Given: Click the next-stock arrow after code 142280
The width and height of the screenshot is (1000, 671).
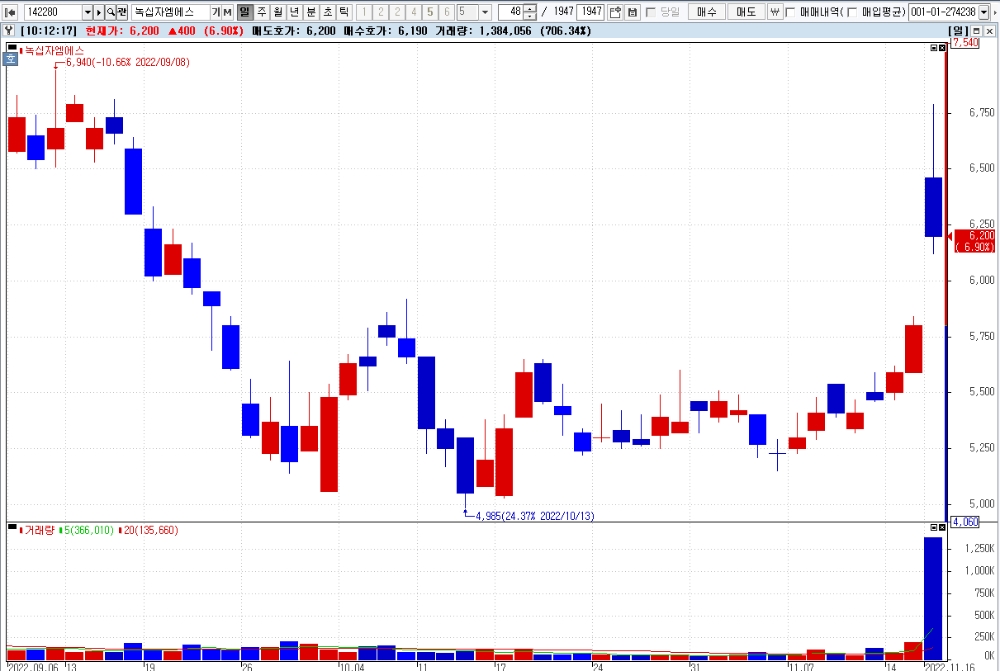Looking at the screenshot, I should (x=99, y=11).
